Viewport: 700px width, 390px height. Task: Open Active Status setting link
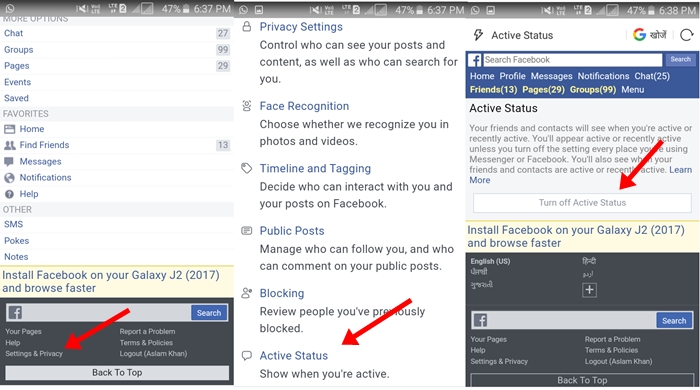pos(294,356)
